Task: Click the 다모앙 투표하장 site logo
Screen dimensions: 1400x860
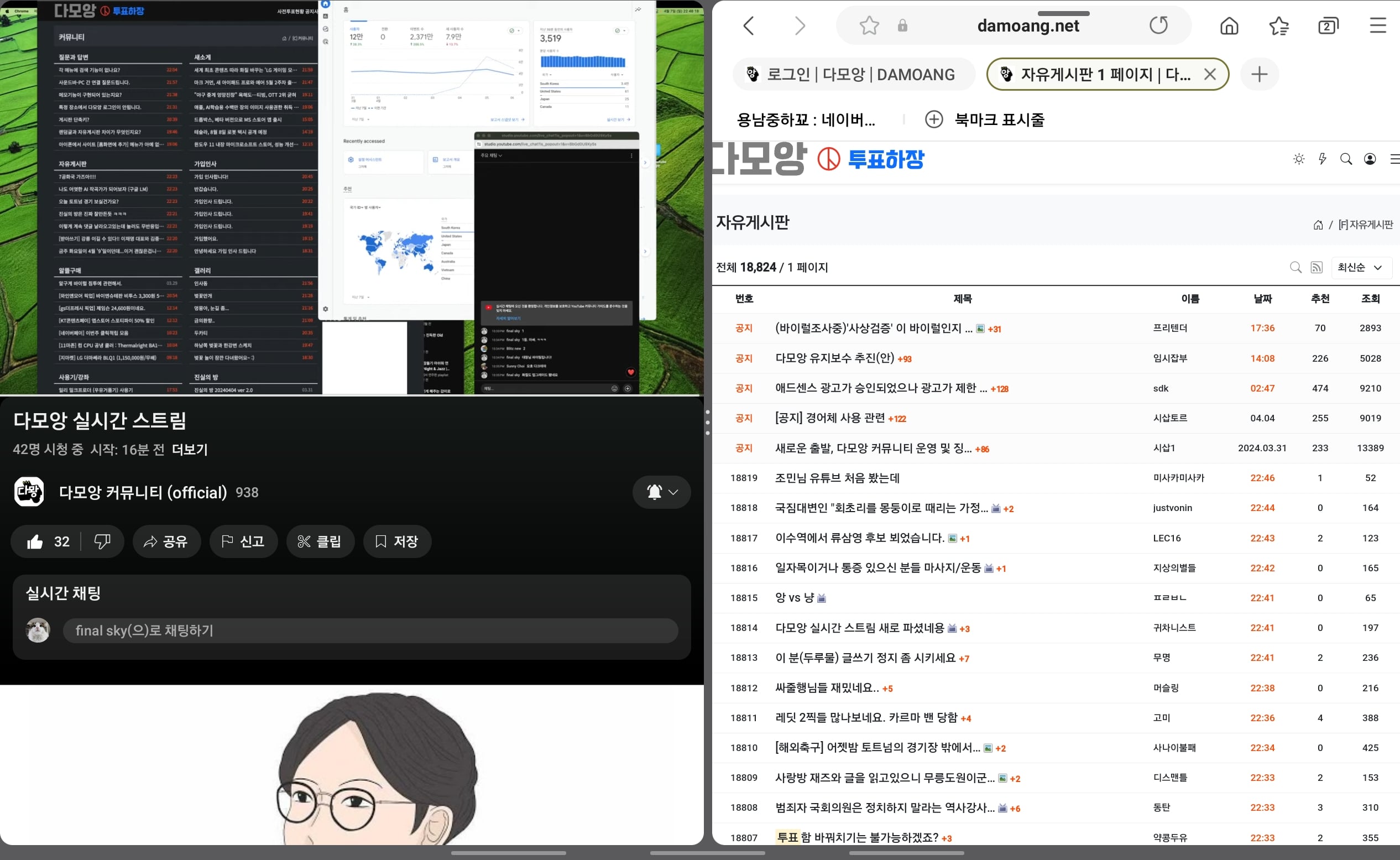Action: tap(819, 159)
